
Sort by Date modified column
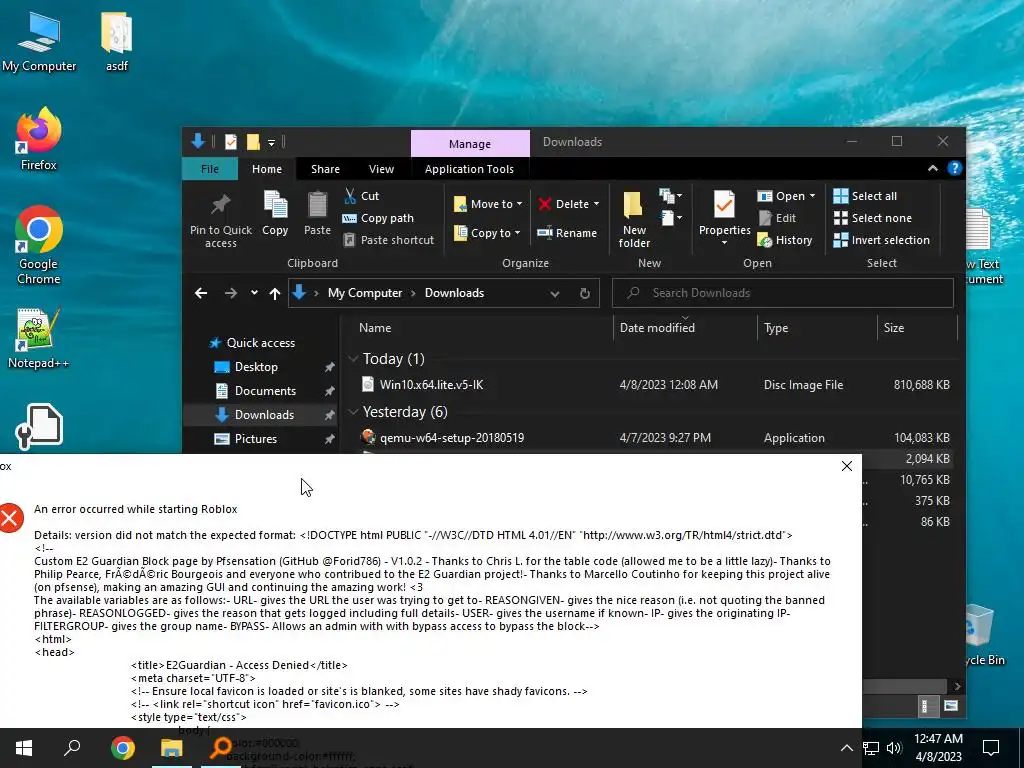[685, 327]
